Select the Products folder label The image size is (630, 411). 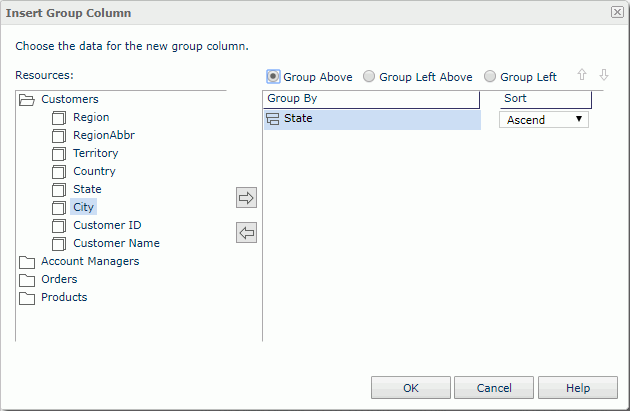(x=64, y=297)
